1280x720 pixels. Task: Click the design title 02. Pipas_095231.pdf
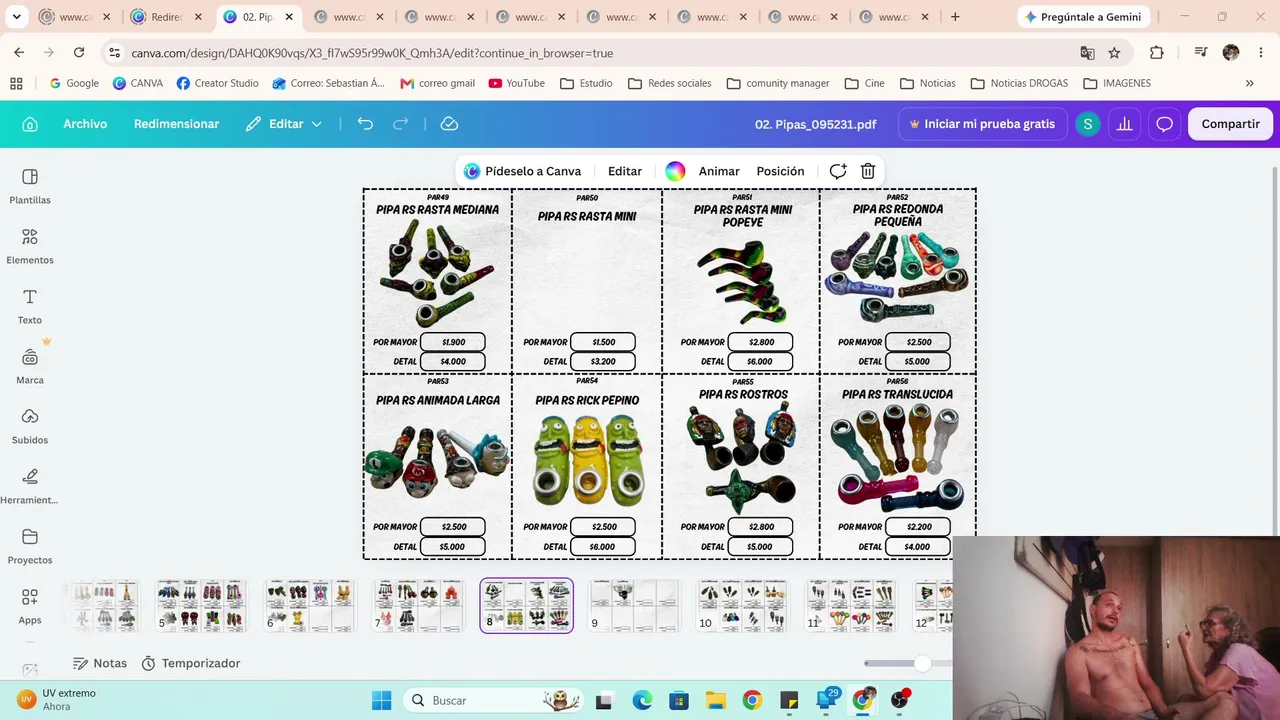(x=815, y=124)
